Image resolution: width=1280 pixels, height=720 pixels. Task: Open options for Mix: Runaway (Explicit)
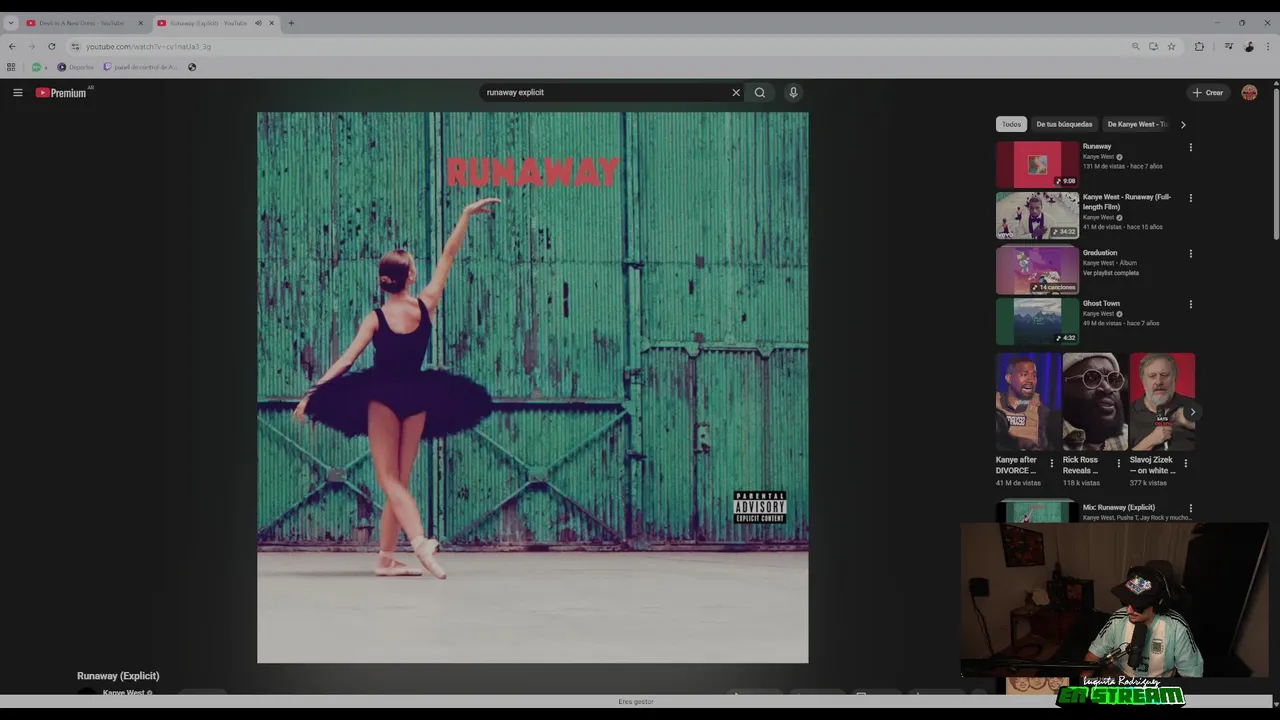coord(1190,508)
